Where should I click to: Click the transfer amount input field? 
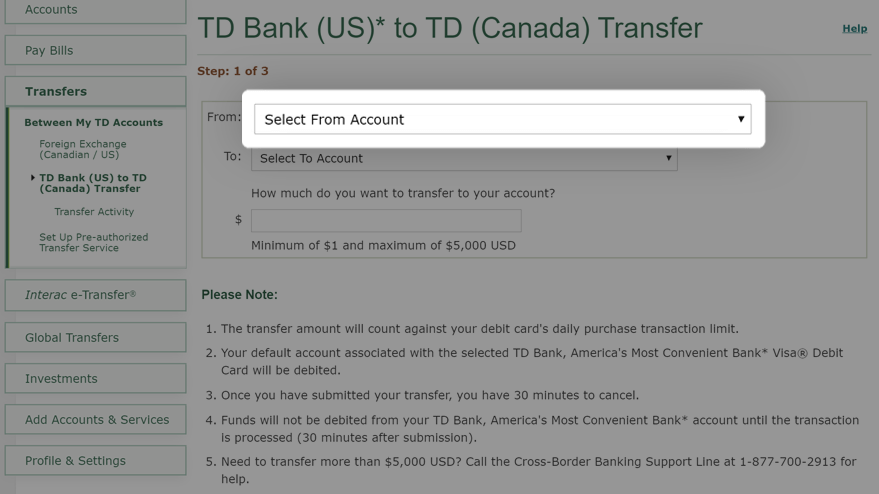[x=386, y=220]
